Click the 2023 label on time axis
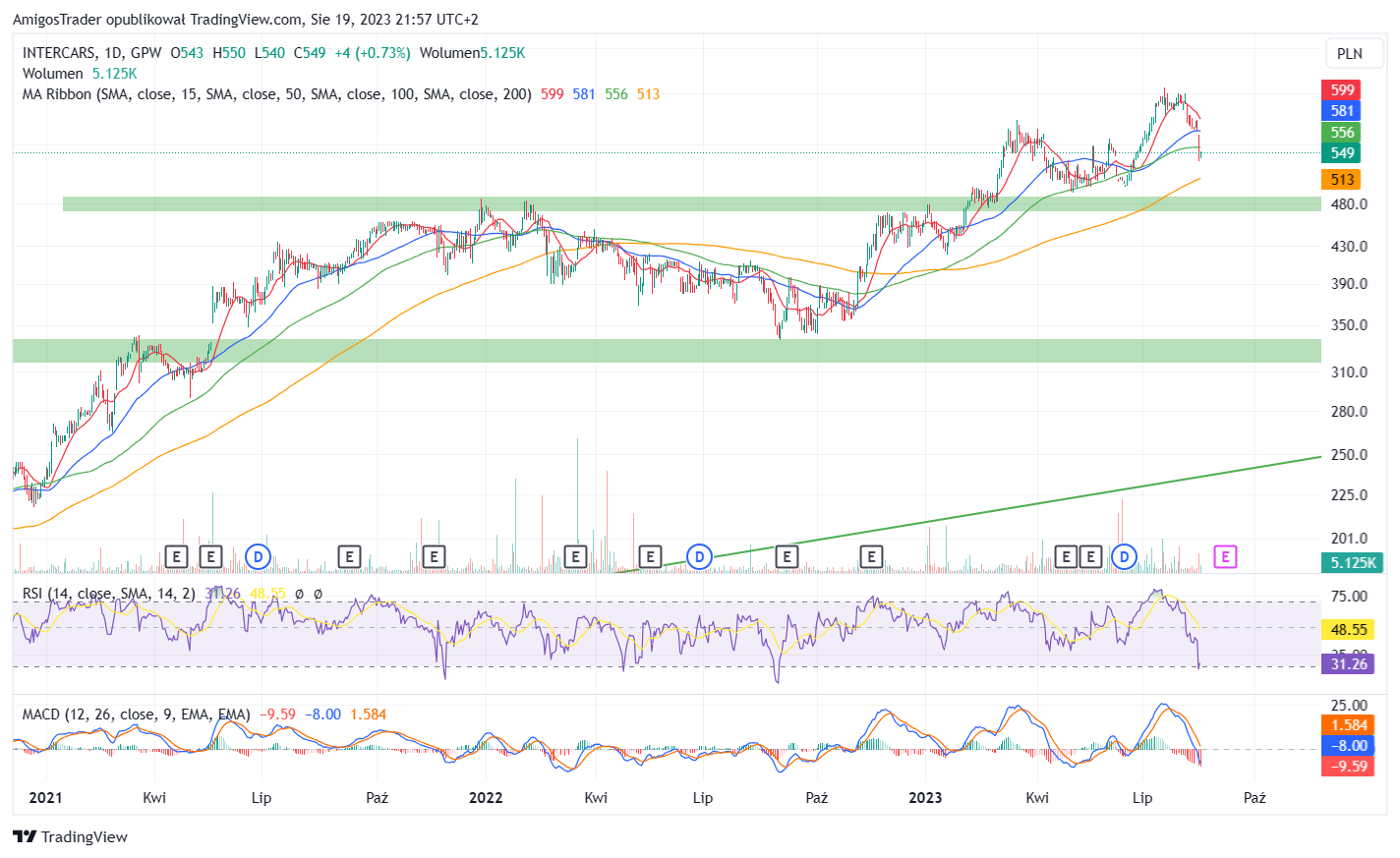 coord(925,798)
